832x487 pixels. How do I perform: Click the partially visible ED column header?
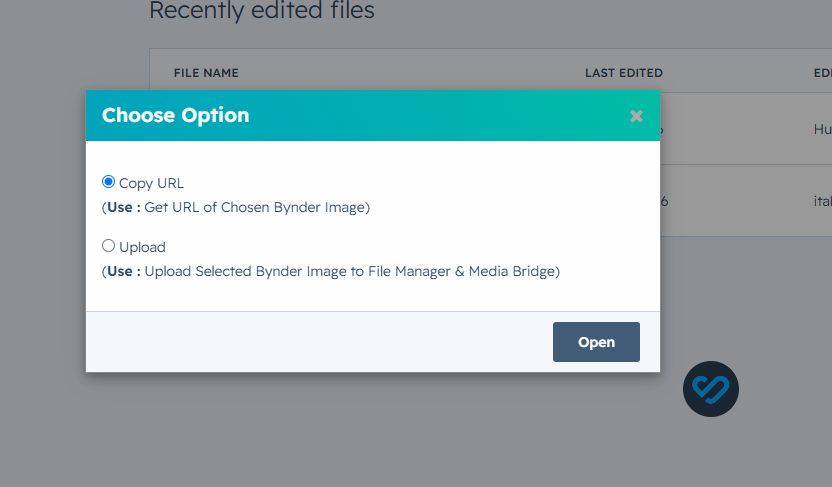(x=822, y=73)
